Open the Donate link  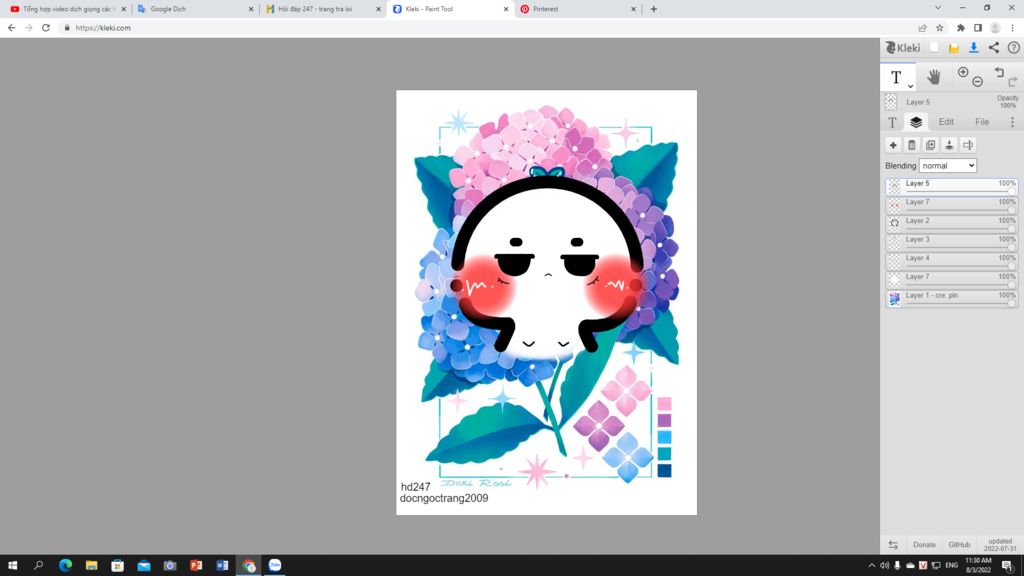924,545
